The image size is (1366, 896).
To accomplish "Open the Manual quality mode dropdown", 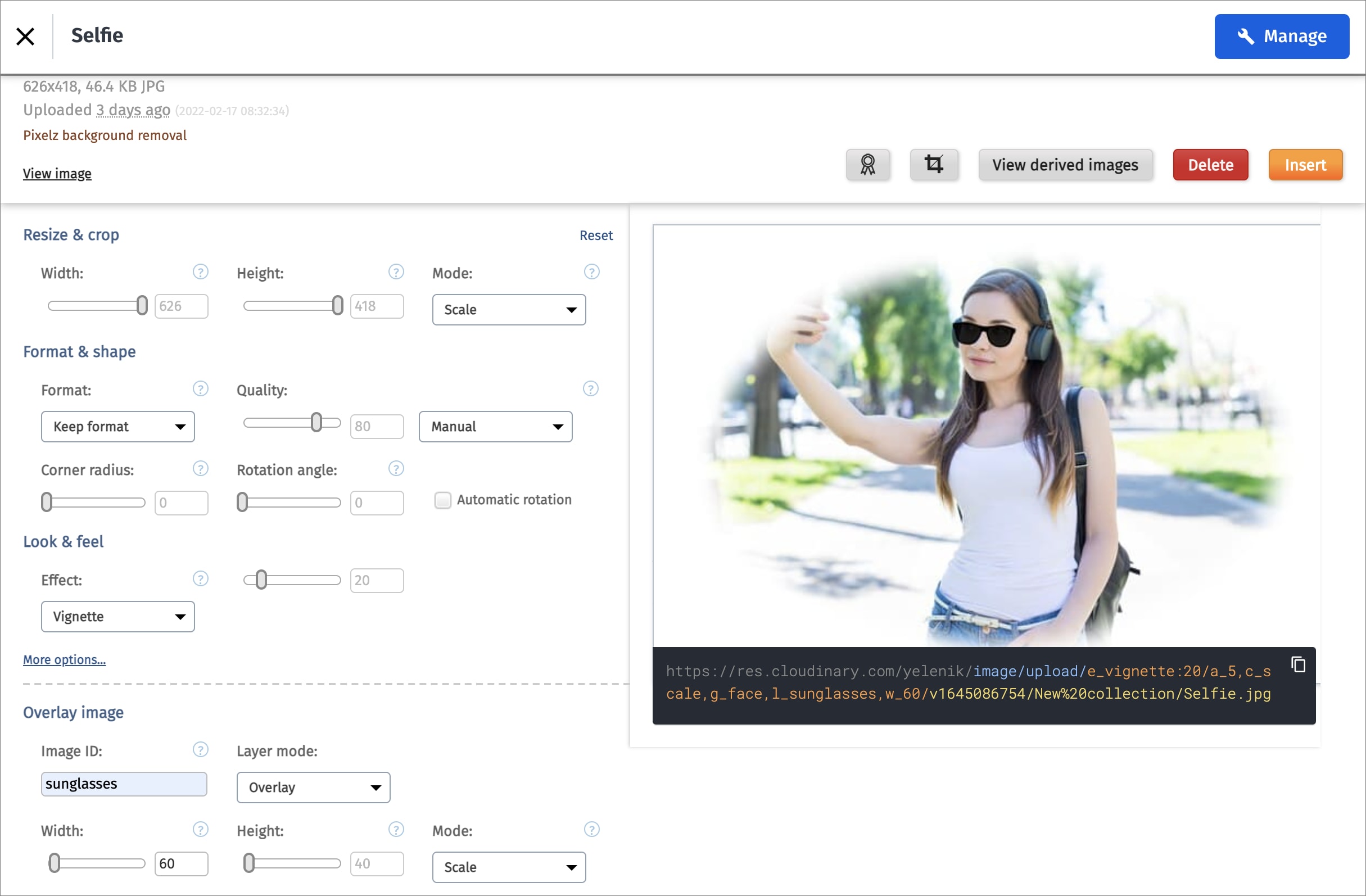I will click(495, 427).
